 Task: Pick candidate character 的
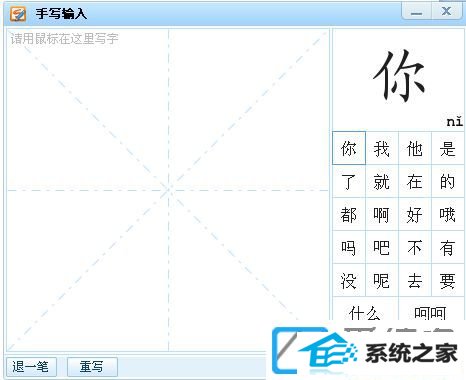tap(448, 181)
